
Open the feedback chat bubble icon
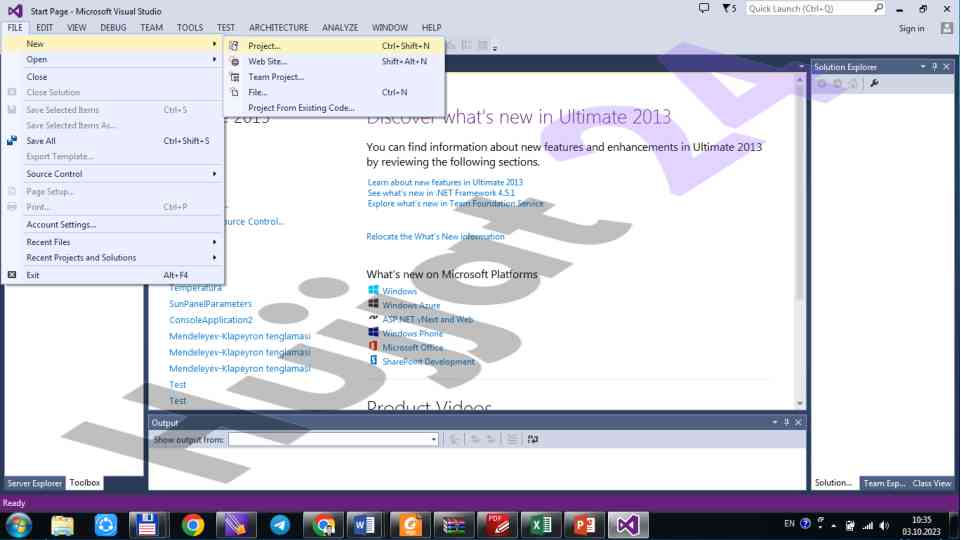(704, 9)
